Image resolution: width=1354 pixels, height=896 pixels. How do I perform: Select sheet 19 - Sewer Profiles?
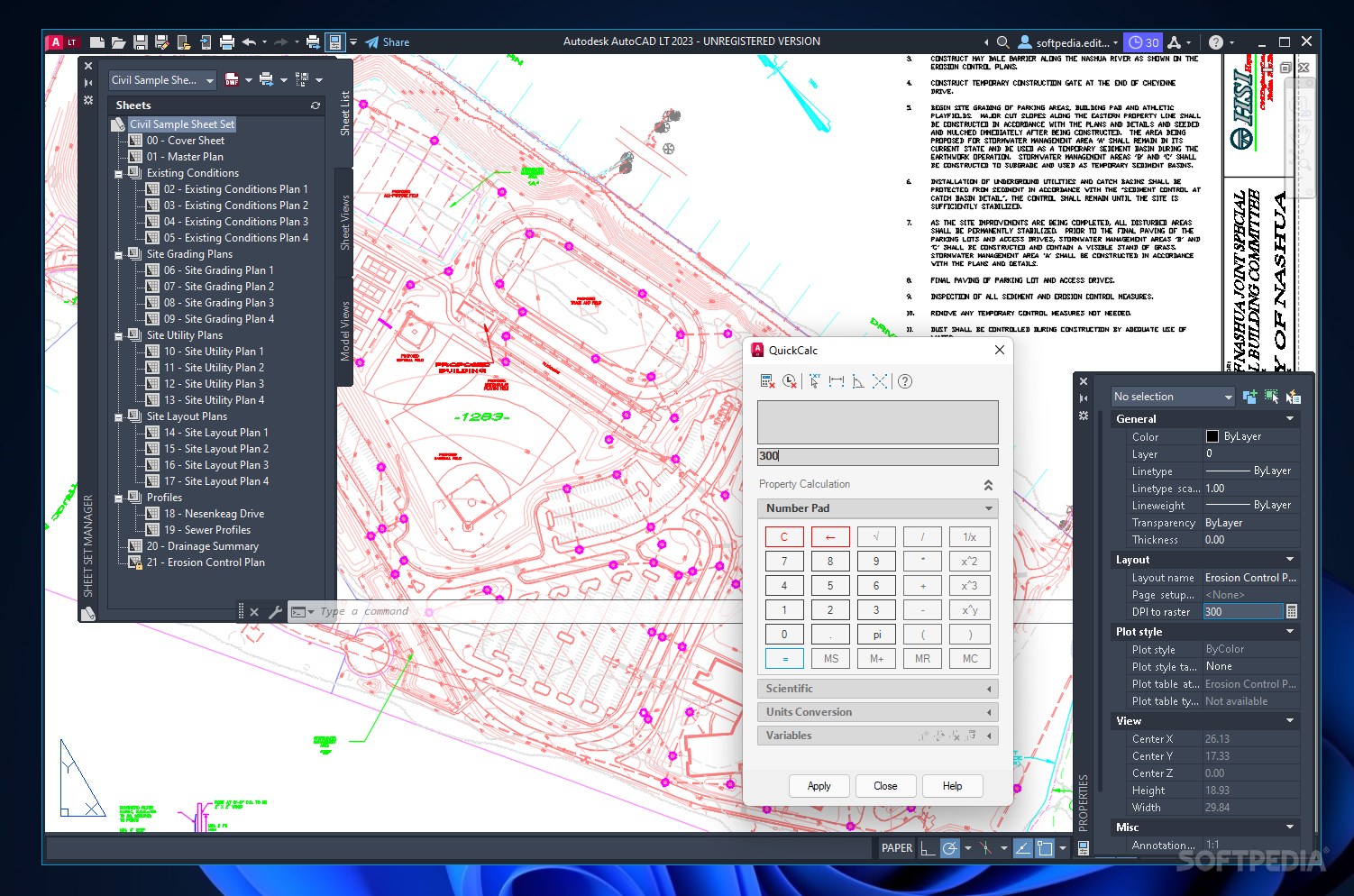207,530
